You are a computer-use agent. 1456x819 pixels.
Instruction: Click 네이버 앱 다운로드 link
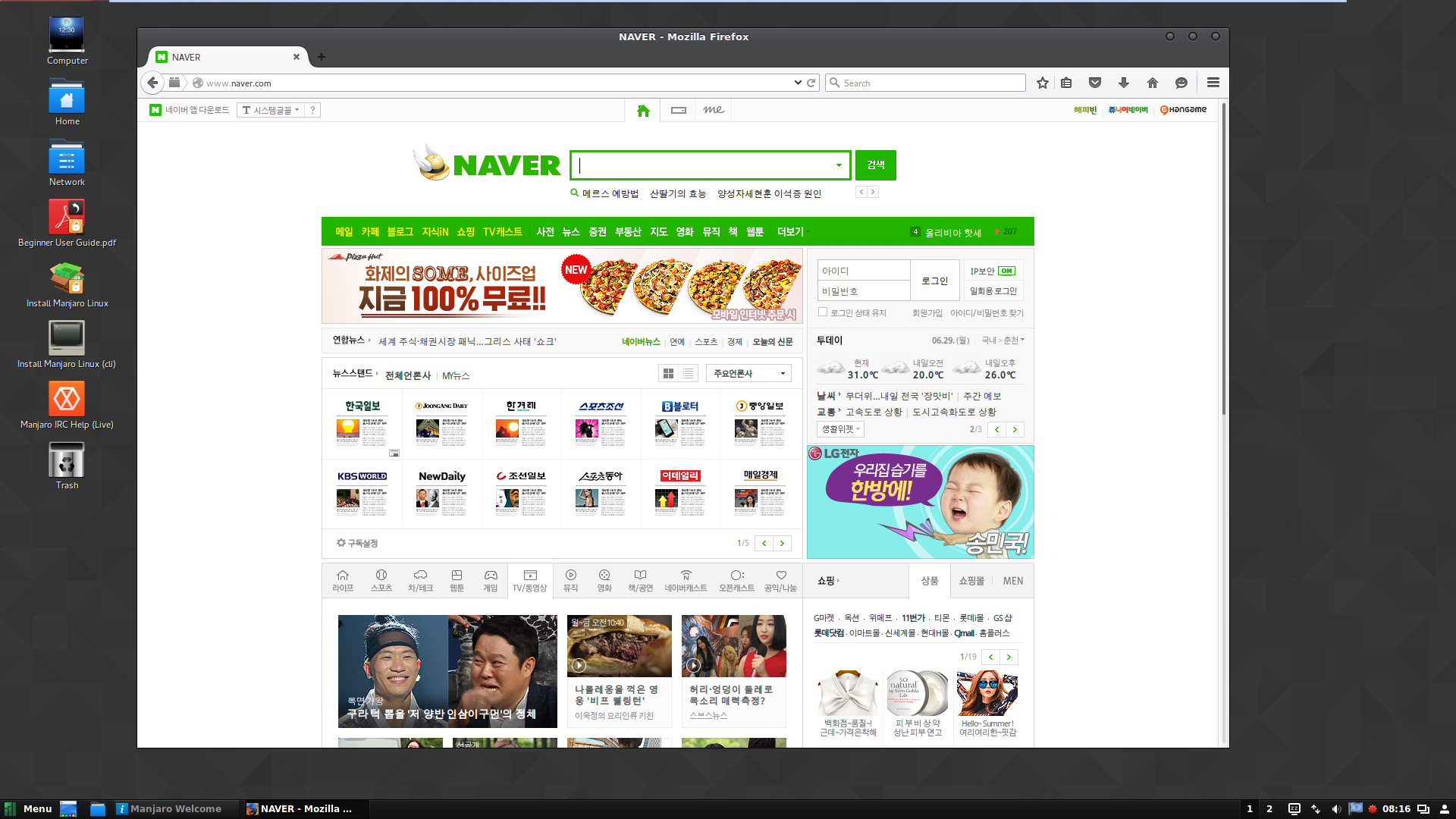point(190,110)
